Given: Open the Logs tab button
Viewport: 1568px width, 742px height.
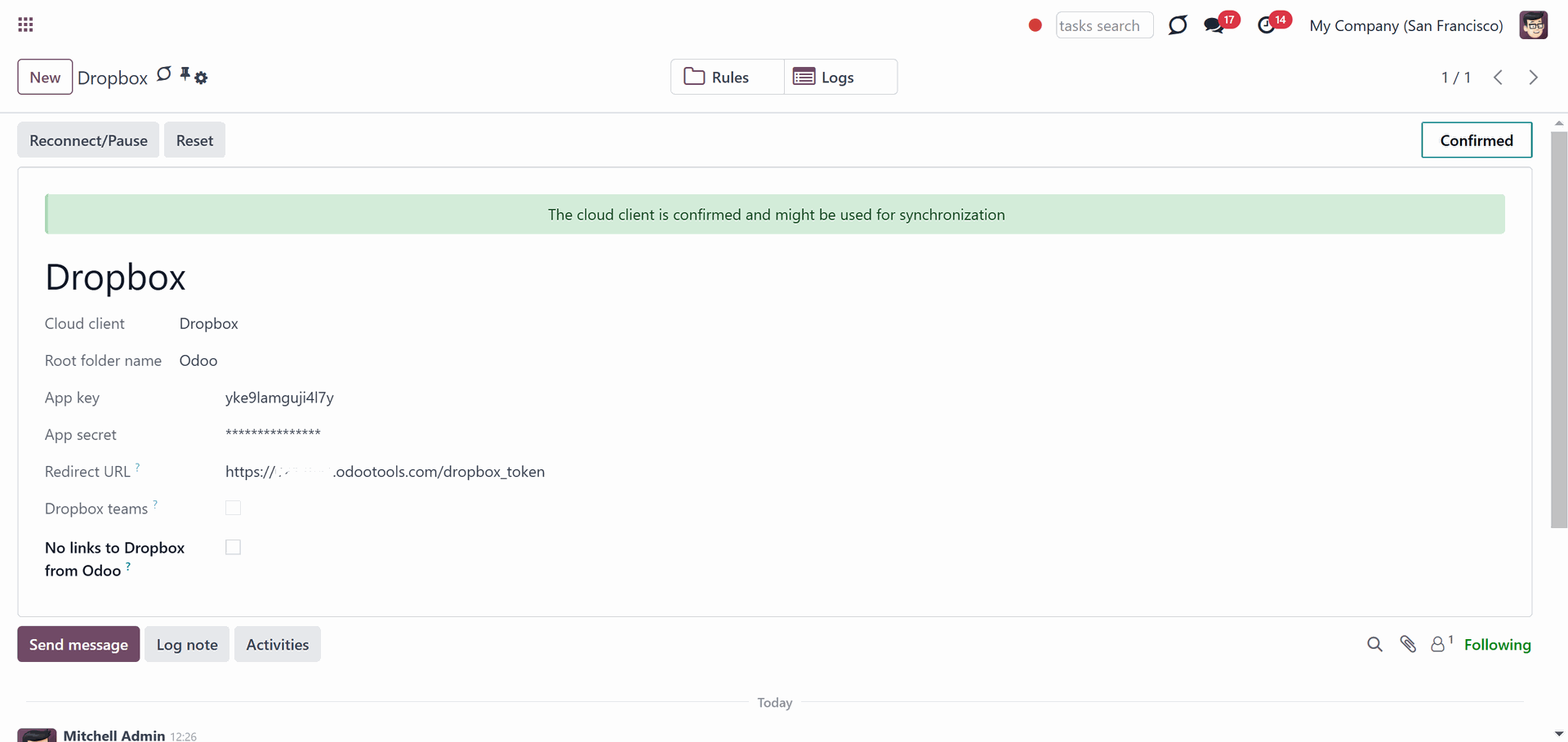Looking at the screenshot, I should point(840,77).
